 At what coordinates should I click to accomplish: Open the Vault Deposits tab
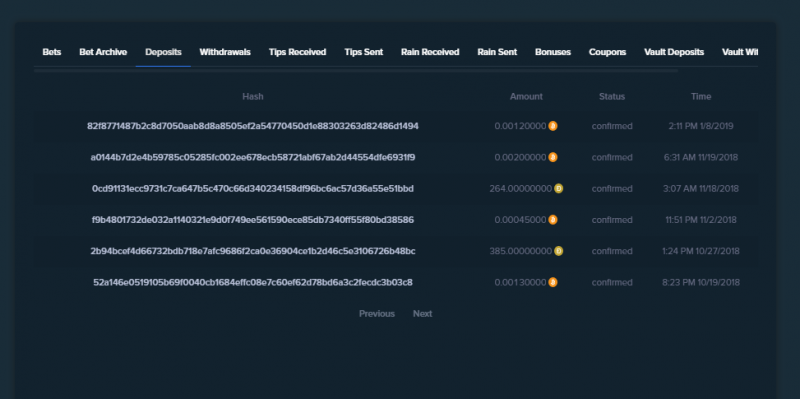pos(674,52)
